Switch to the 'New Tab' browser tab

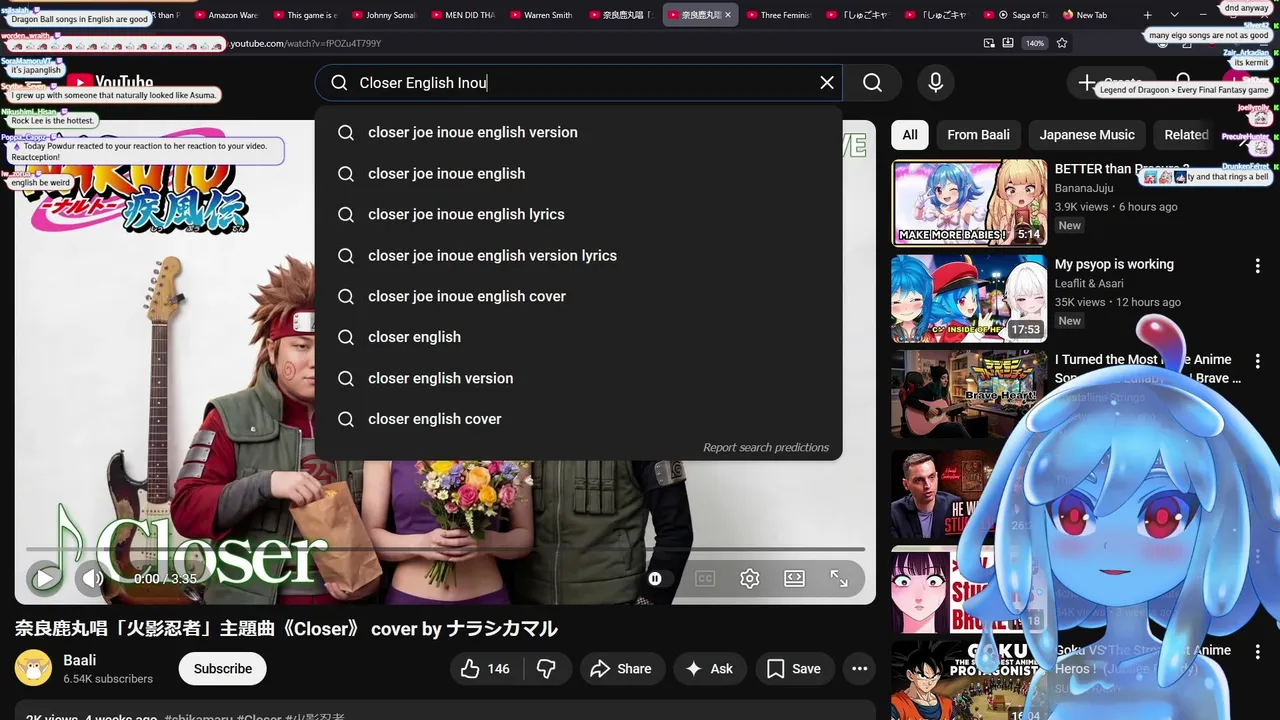point(1094,15)
